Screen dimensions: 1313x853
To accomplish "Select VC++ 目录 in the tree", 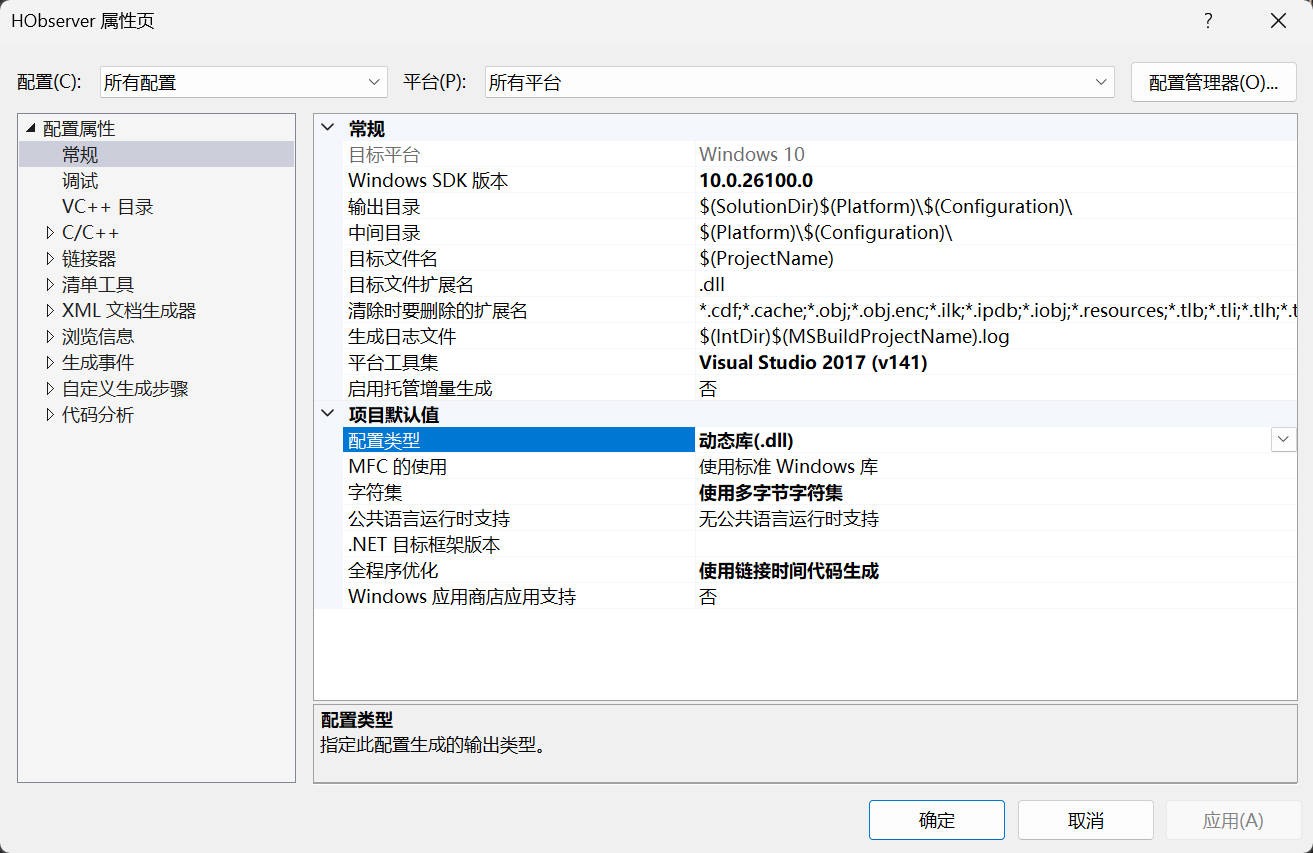I will pos(107,207).
